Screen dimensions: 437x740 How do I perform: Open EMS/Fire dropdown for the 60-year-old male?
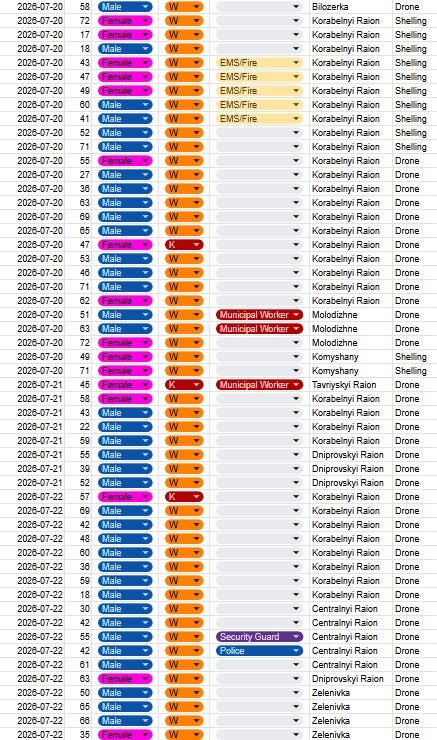coord(259,105)
